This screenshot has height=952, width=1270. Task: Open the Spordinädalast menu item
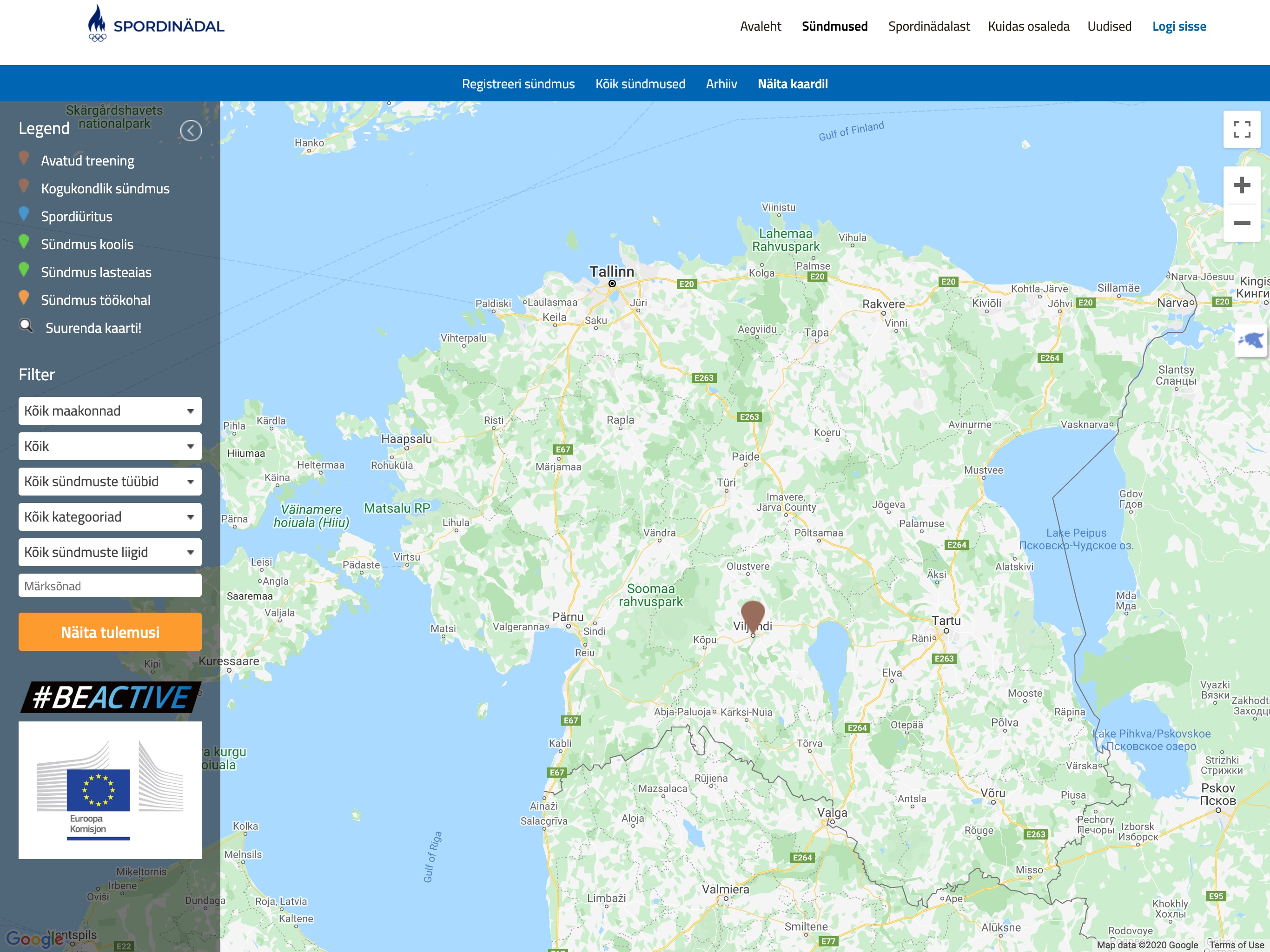pos(928,26)
